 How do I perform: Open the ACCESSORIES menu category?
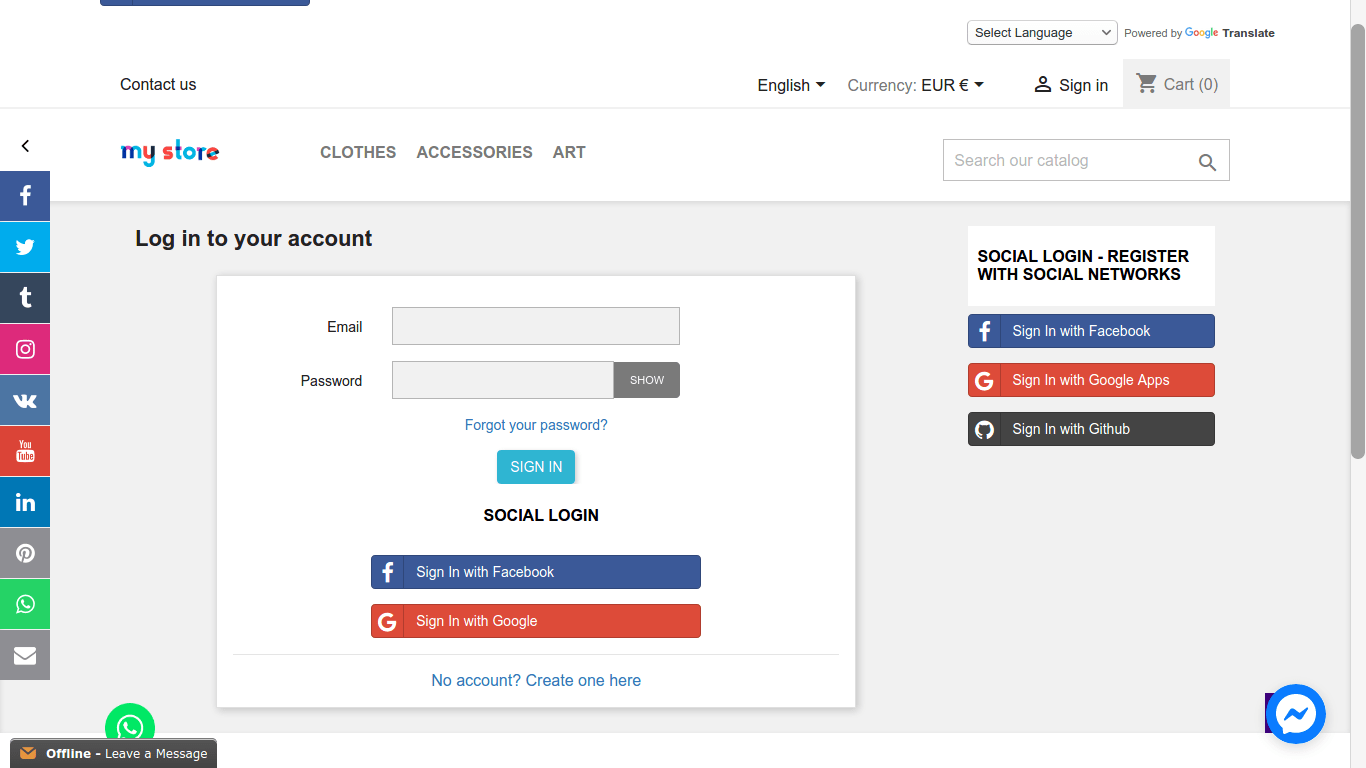click(x=474, y=152)
